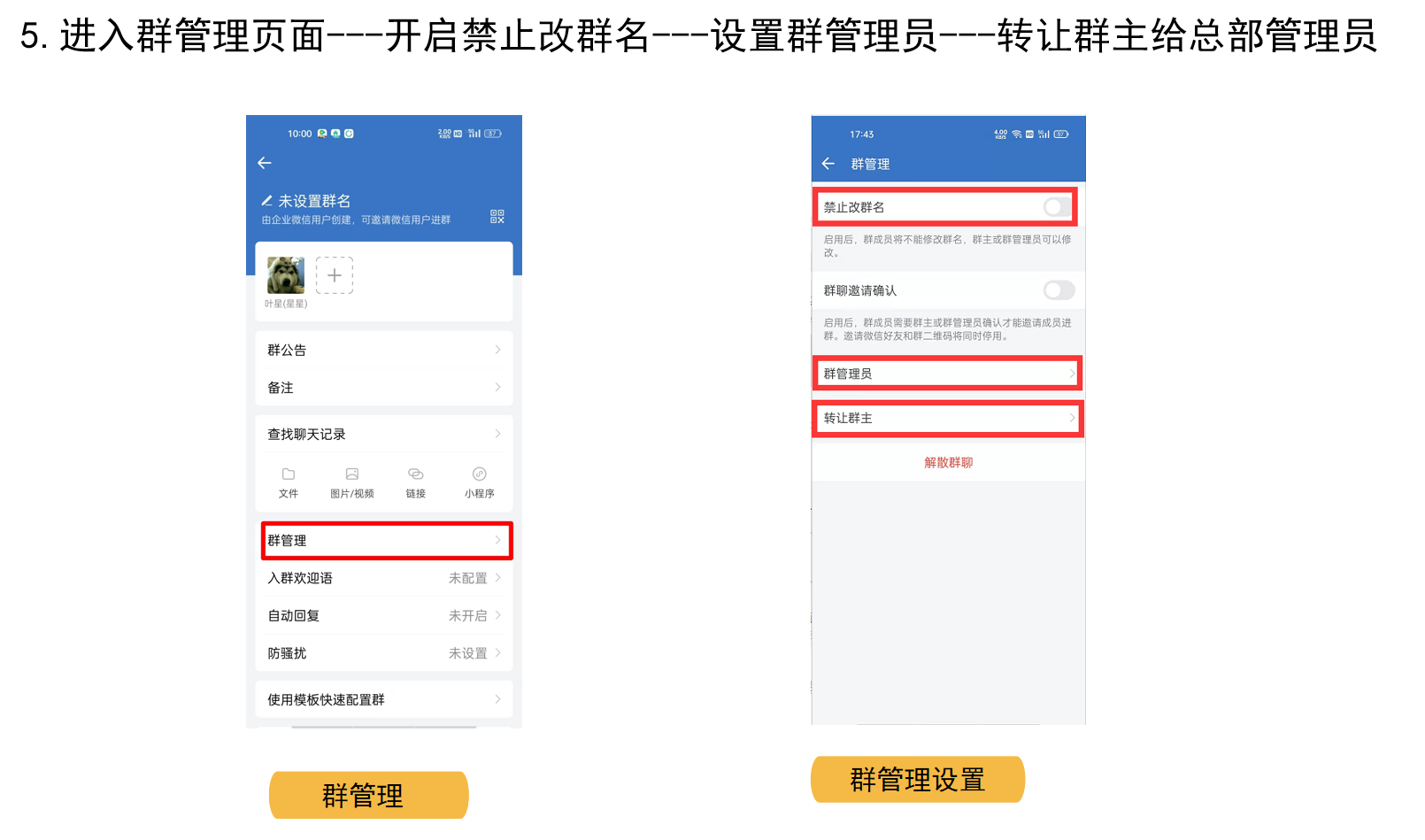1425x840 pixels.
Task: Click the yellow 群管理设置 label button
Action: [918, 780]
